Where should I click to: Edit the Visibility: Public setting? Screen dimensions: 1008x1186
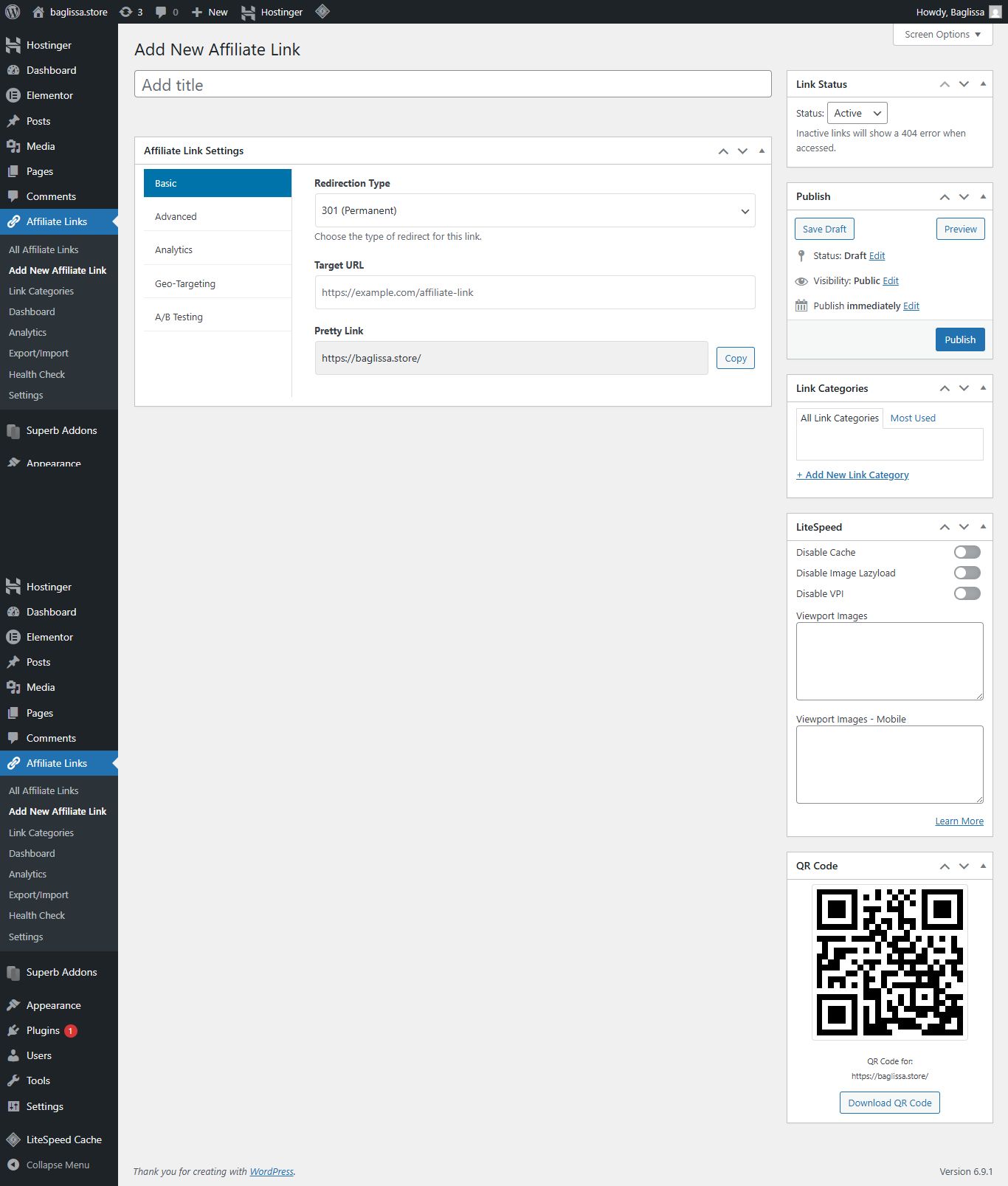[x=891, y=280]
